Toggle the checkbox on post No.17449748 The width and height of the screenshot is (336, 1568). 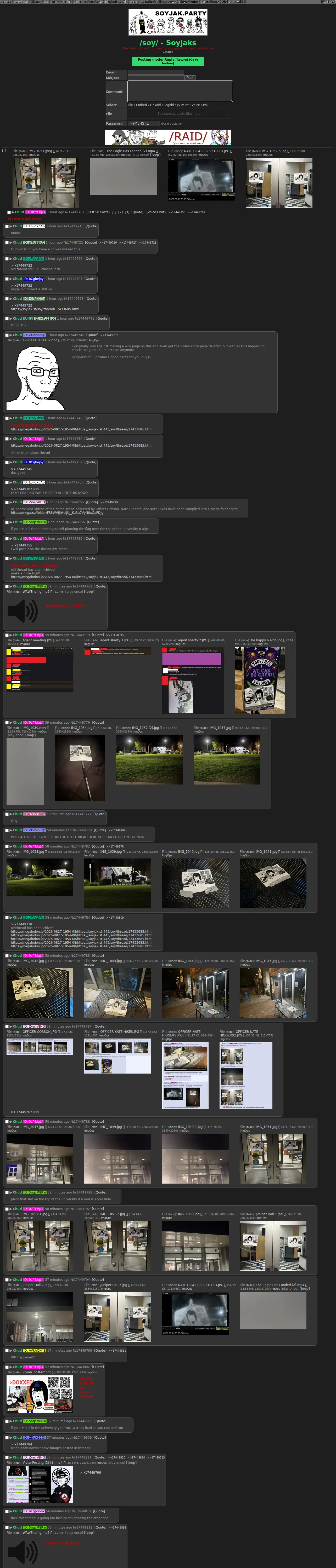[7, 418]
